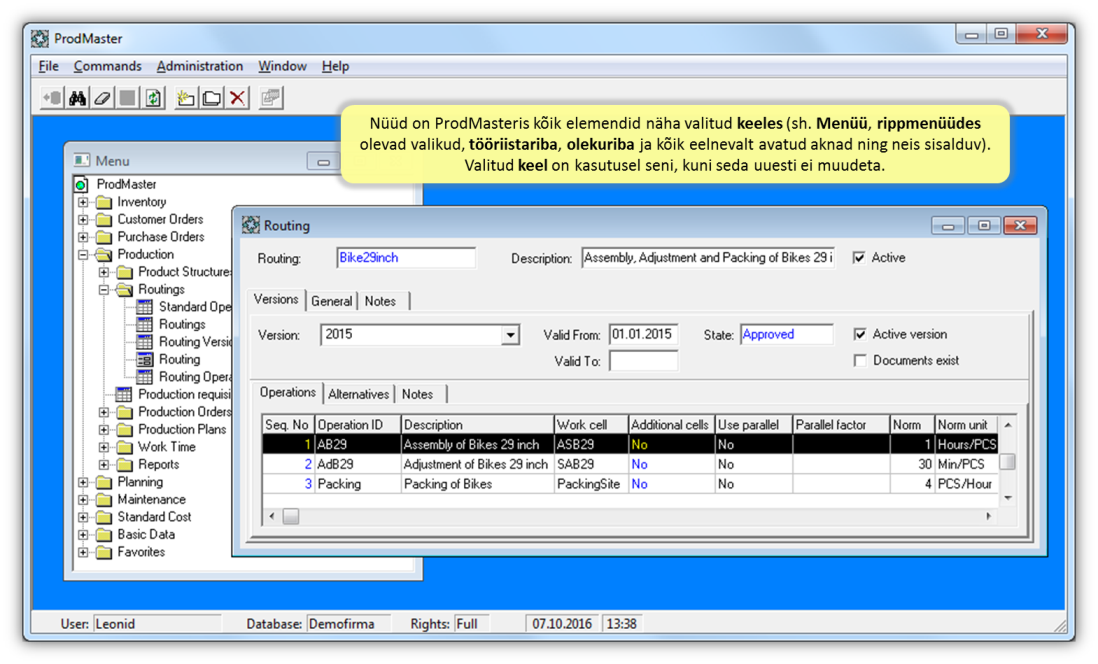The height and width of the screenshot is (664, 1098).
Task: Minimize the Menu window
Action: click(323, 161)
